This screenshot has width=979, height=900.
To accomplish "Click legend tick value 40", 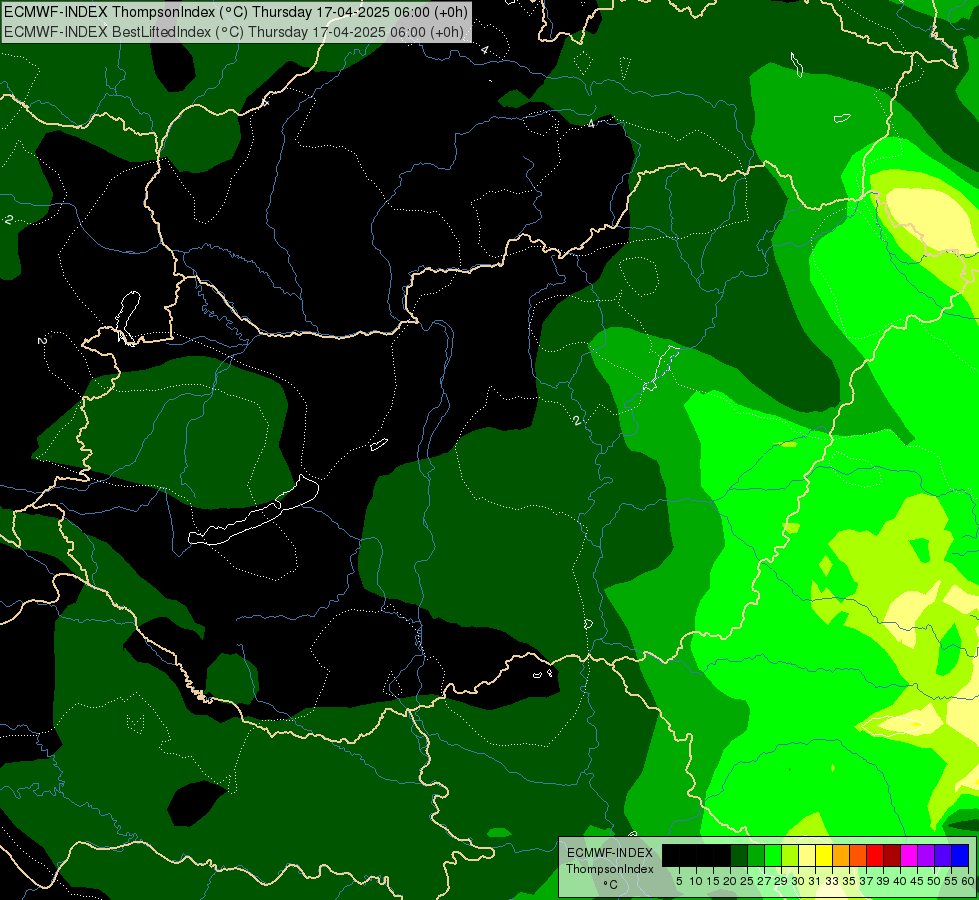I will pyautogui.click(x=900, y=881).
